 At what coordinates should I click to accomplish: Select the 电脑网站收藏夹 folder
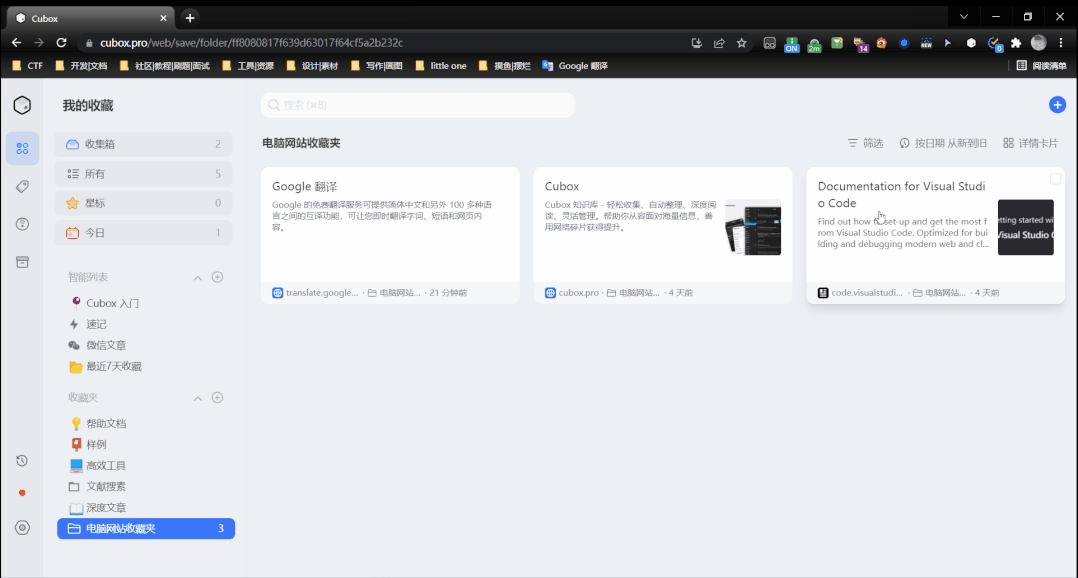pyautogui.click(x=146, y=529)
